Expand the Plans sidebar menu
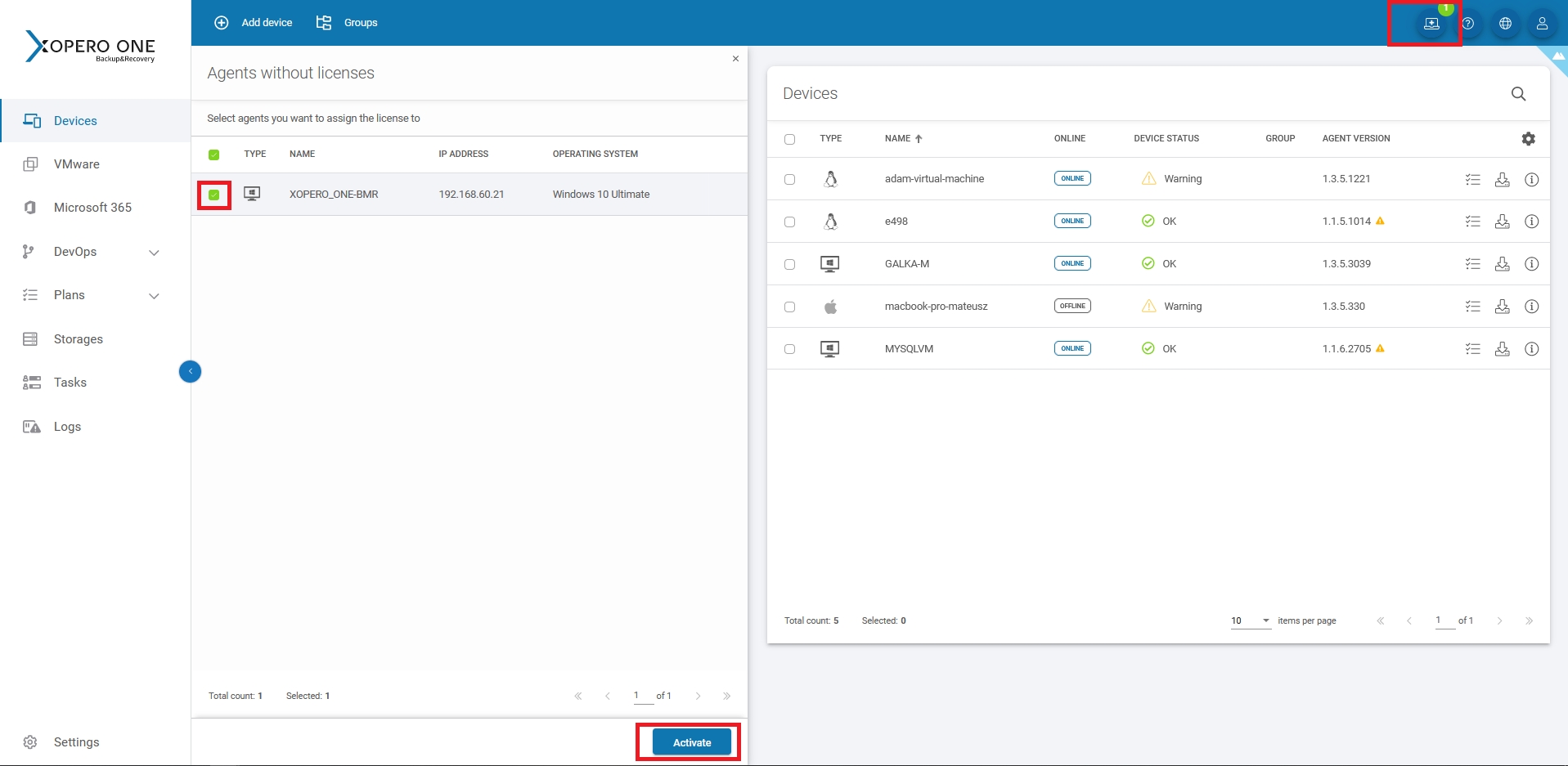 154,296
